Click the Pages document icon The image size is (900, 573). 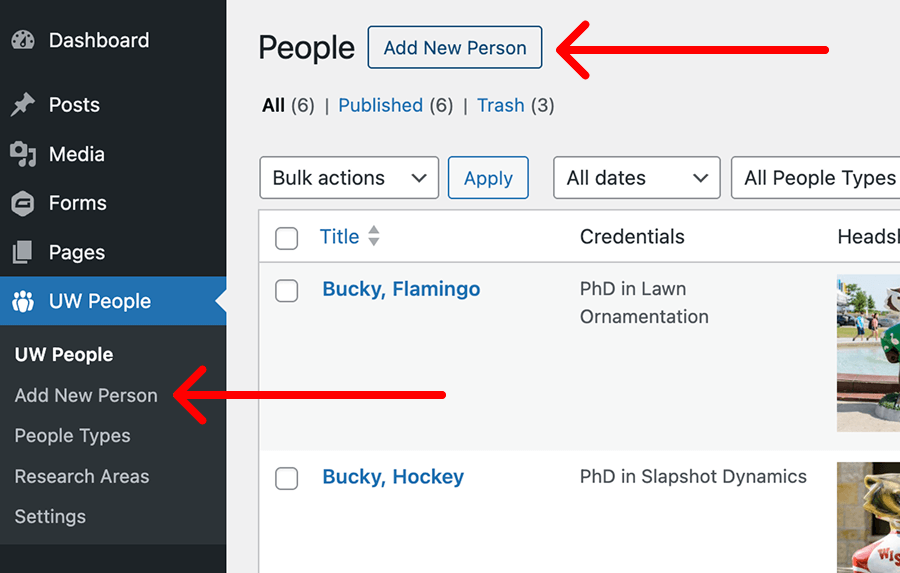[x=23, y=252]
